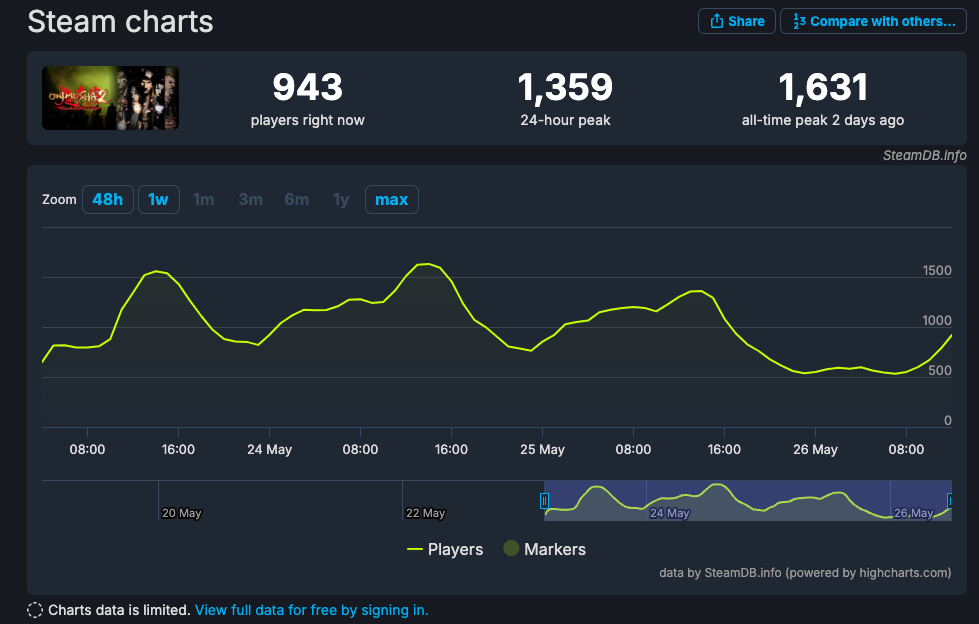Image resolution: width=979 pixels, height=624 pixels.
Task: Click the Markers legend circle swatch
Action: tap(511, 548)
